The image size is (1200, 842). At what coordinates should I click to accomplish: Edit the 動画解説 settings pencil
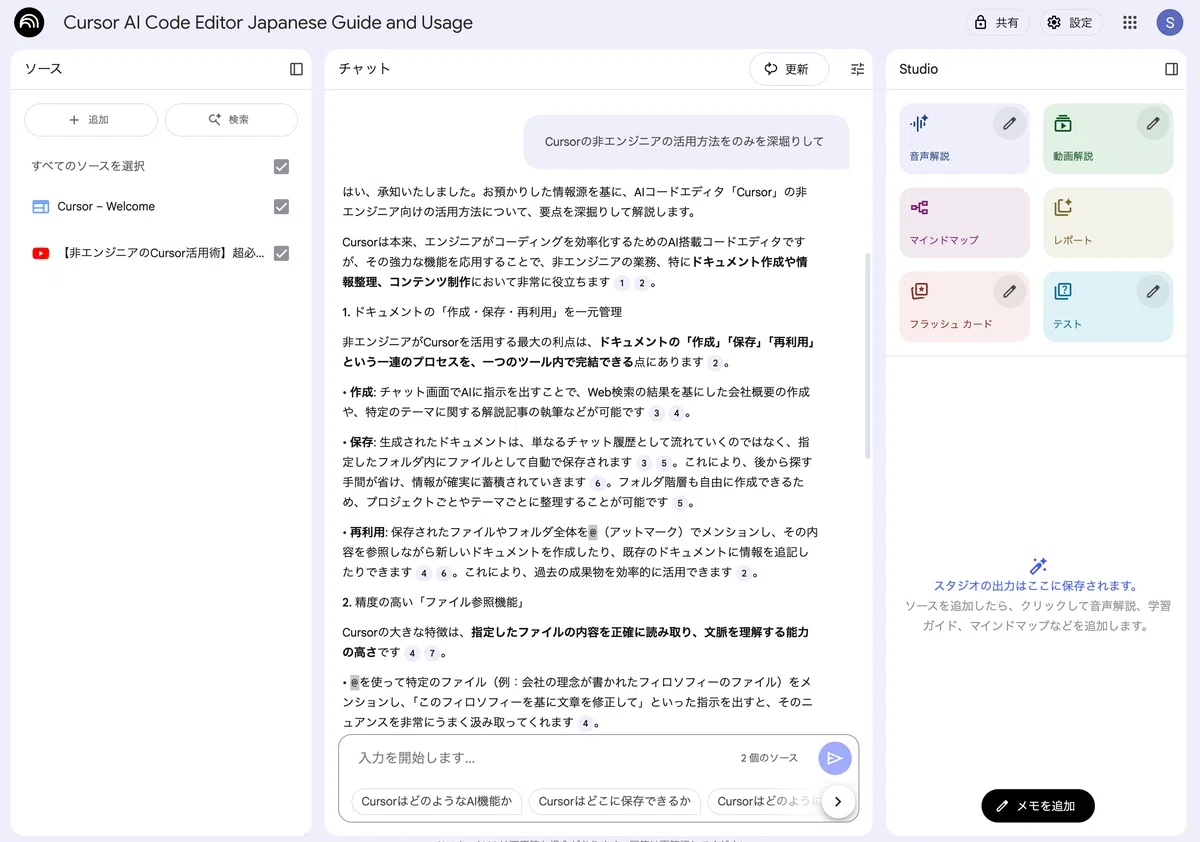click(x=1153, y=123)
